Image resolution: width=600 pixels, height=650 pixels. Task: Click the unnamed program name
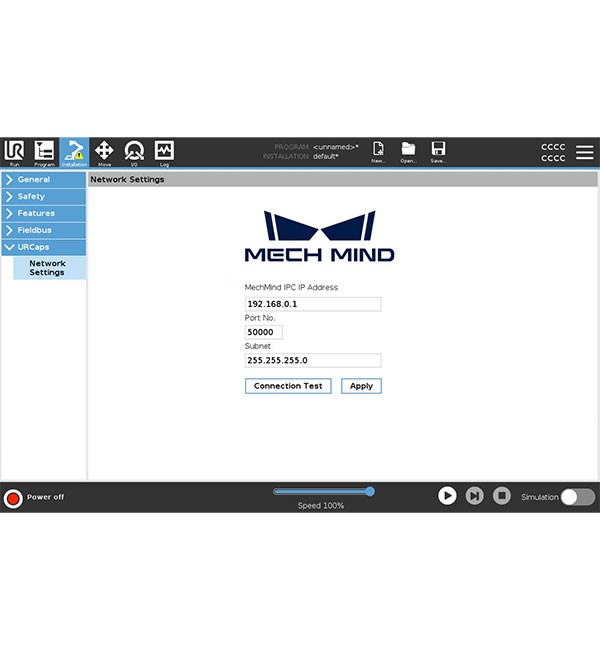point(335,147)
